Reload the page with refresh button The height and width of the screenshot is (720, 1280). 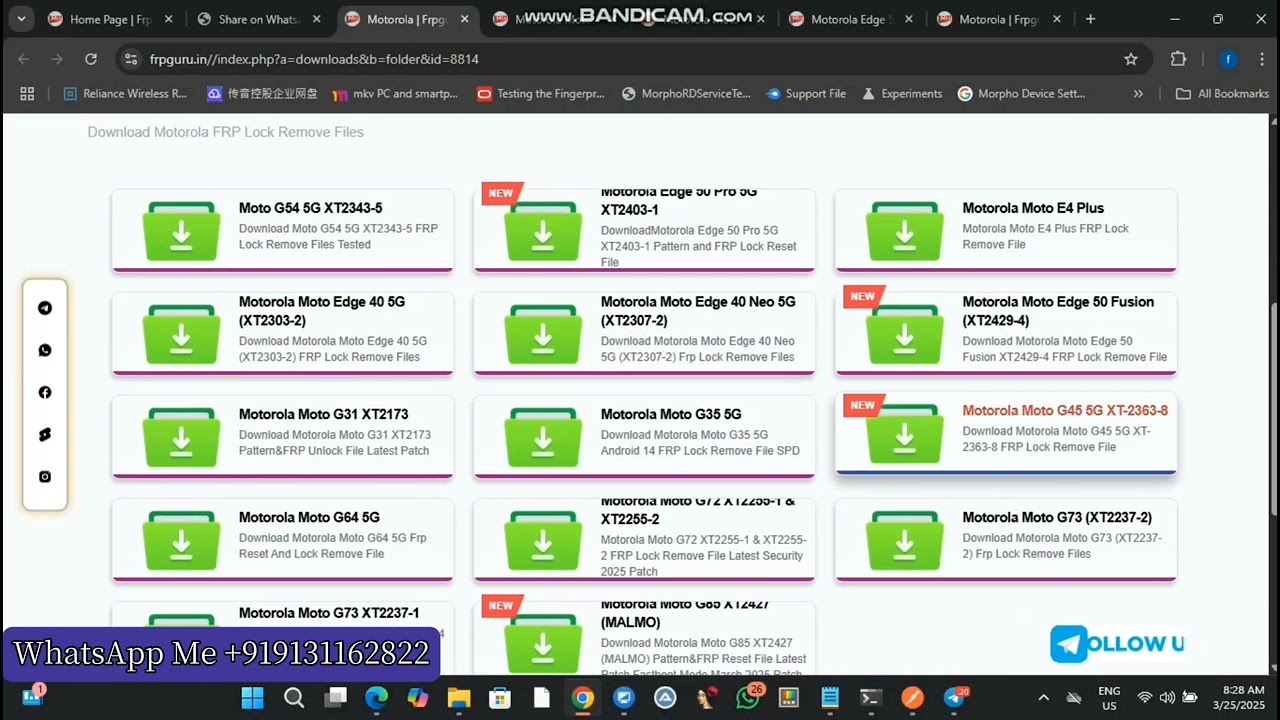(91, 59)
